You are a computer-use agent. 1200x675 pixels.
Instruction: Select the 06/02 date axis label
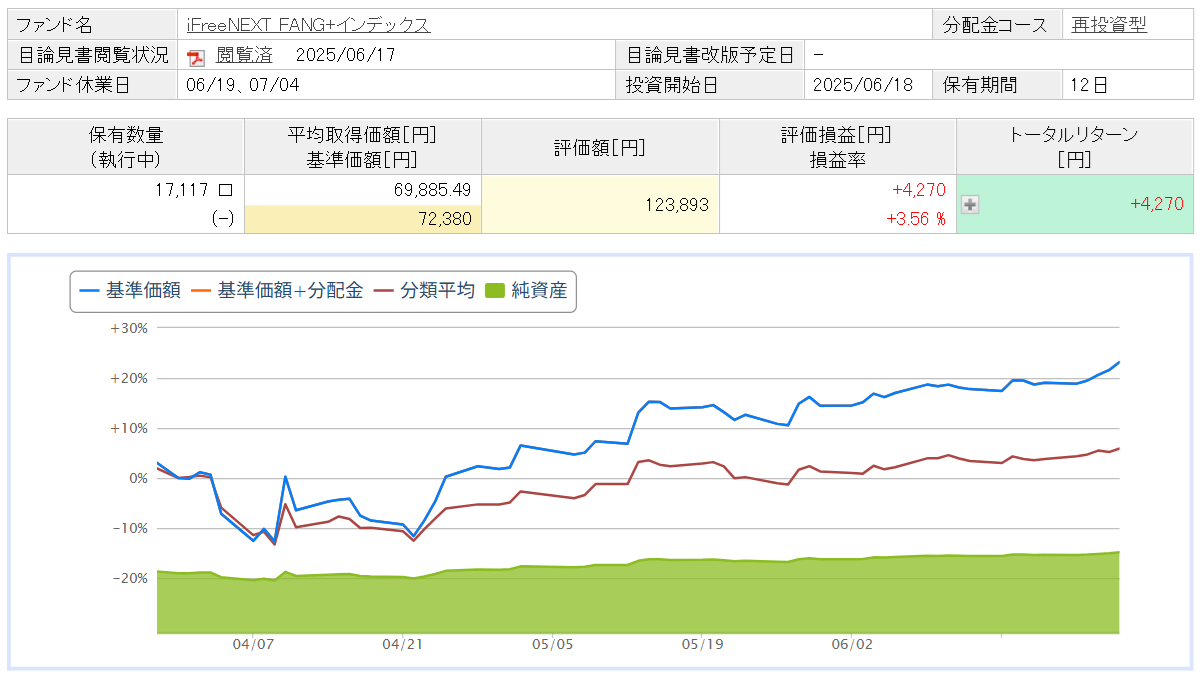click(852, 645)
